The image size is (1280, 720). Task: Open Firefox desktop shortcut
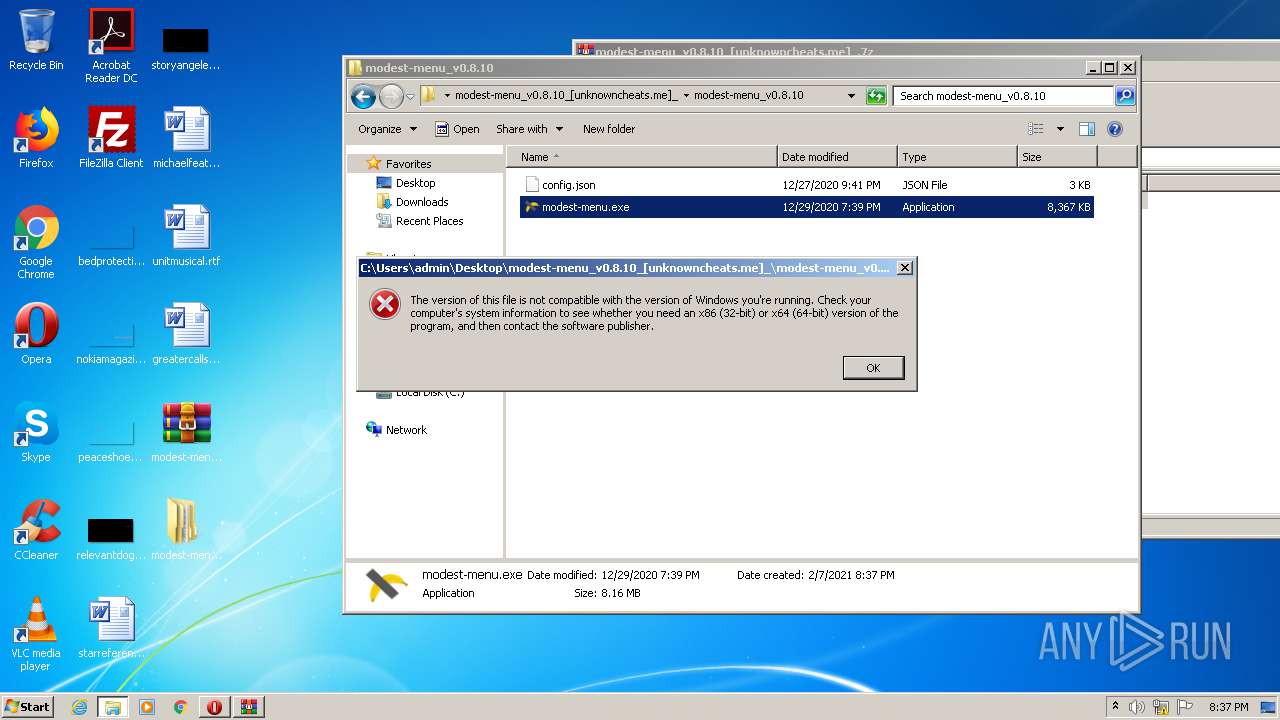(36, 138)
